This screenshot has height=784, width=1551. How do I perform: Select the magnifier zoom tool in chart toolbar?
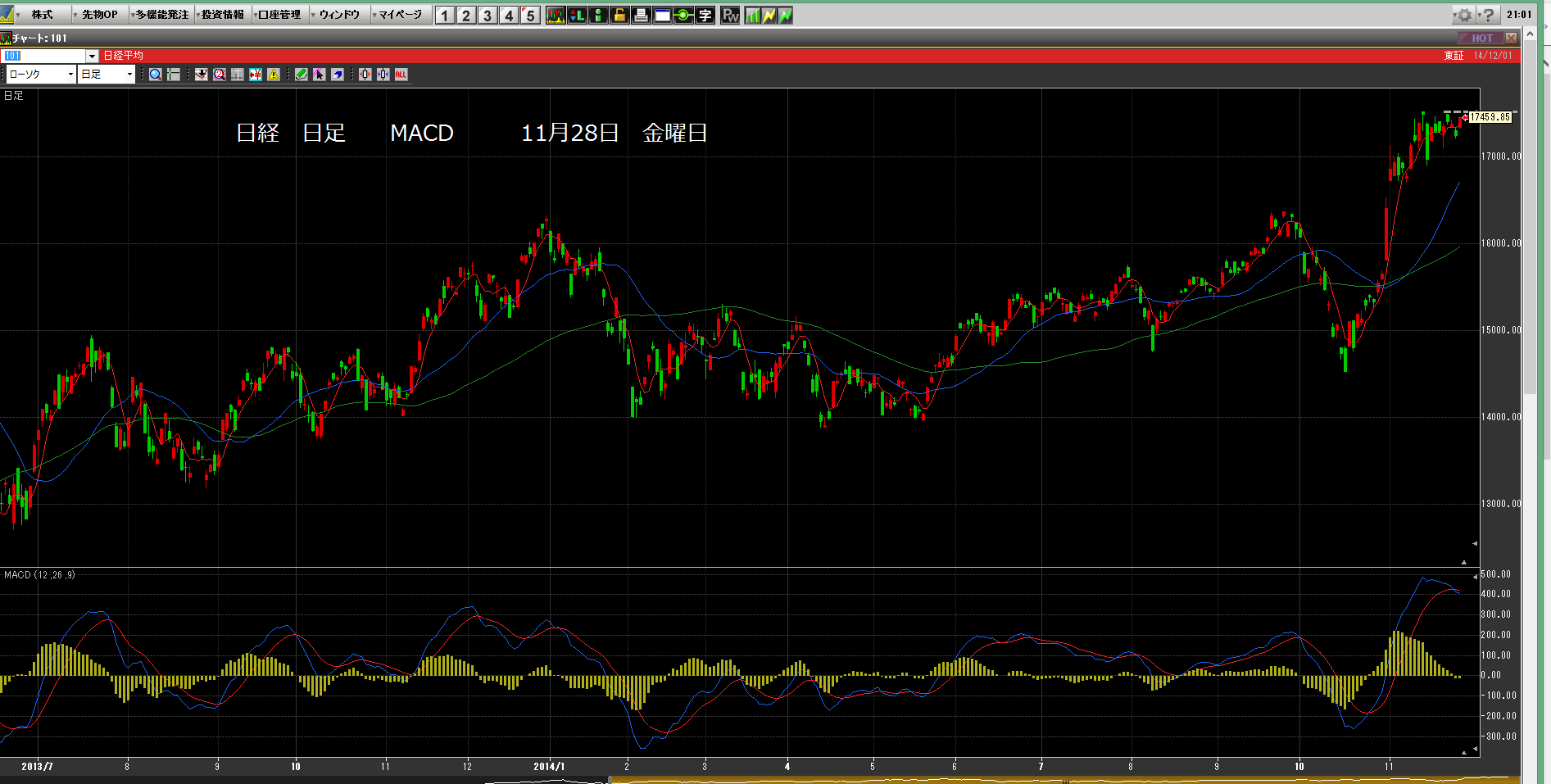click(x=156, y=75)
